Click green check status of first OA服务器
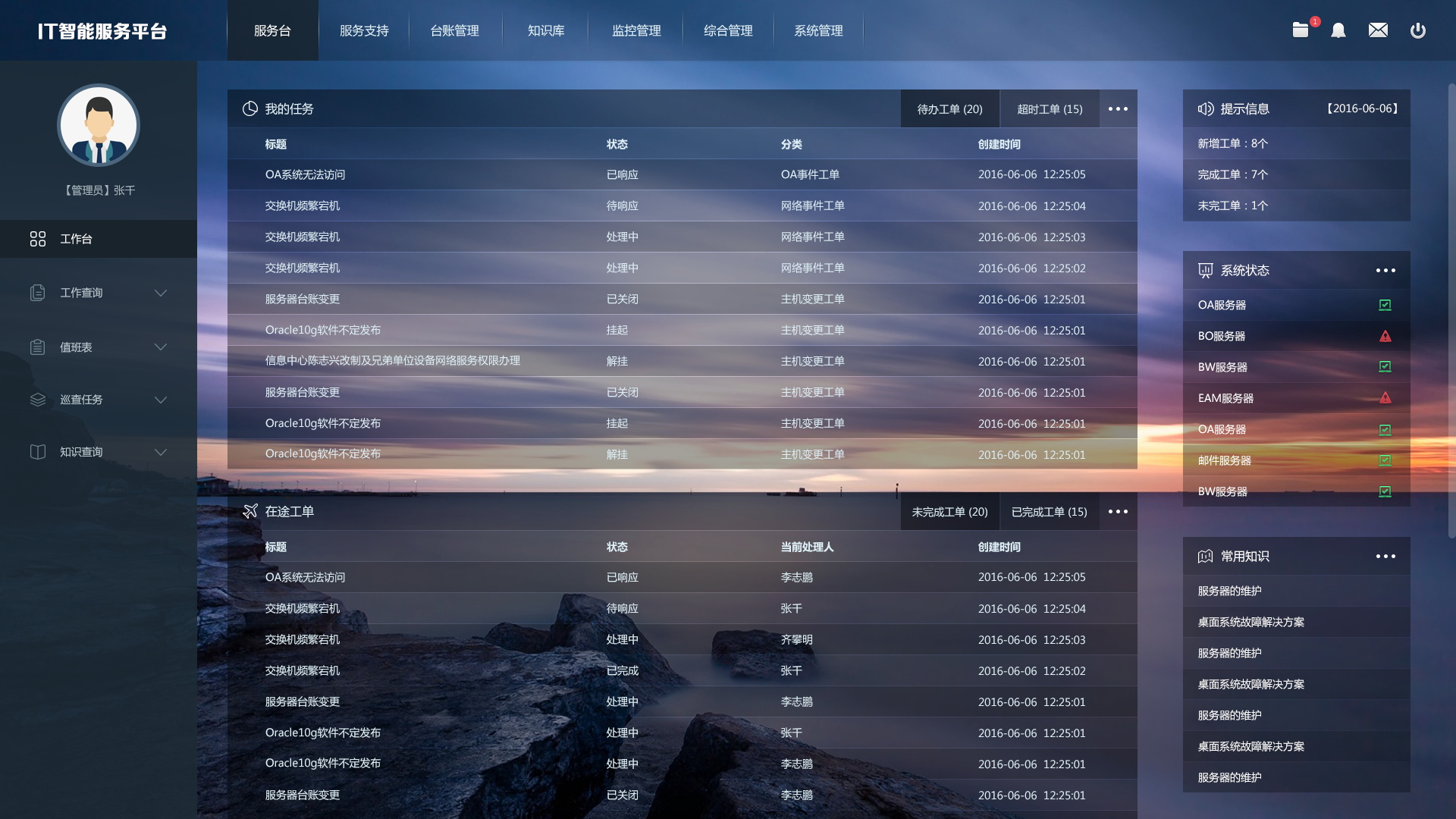1456x819 pixels. 1385,305
